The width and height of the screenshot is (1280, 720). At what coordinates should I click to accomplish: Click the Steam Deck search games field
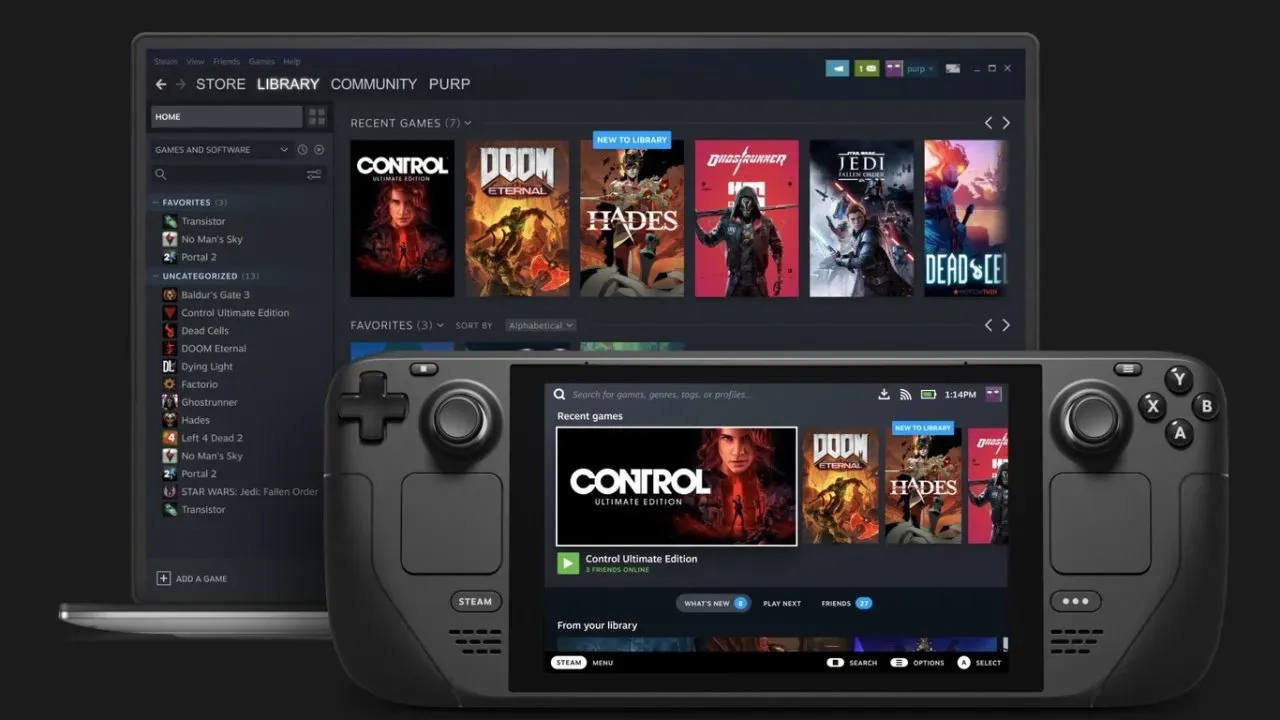[660, 394]
